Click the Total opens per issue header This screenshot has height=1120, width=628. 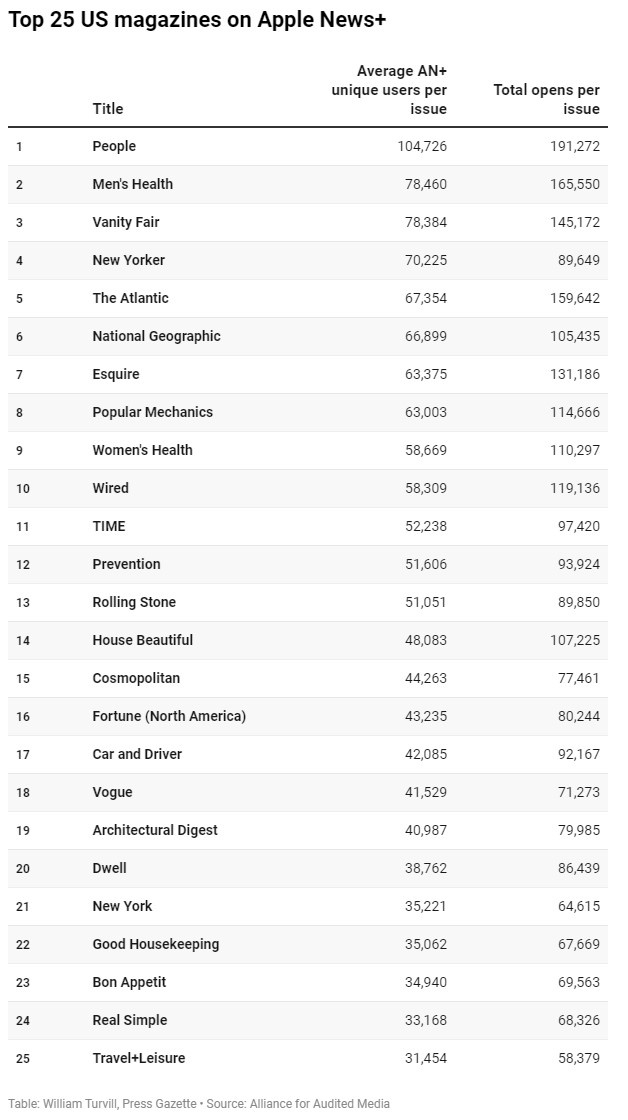click(546, 99)
